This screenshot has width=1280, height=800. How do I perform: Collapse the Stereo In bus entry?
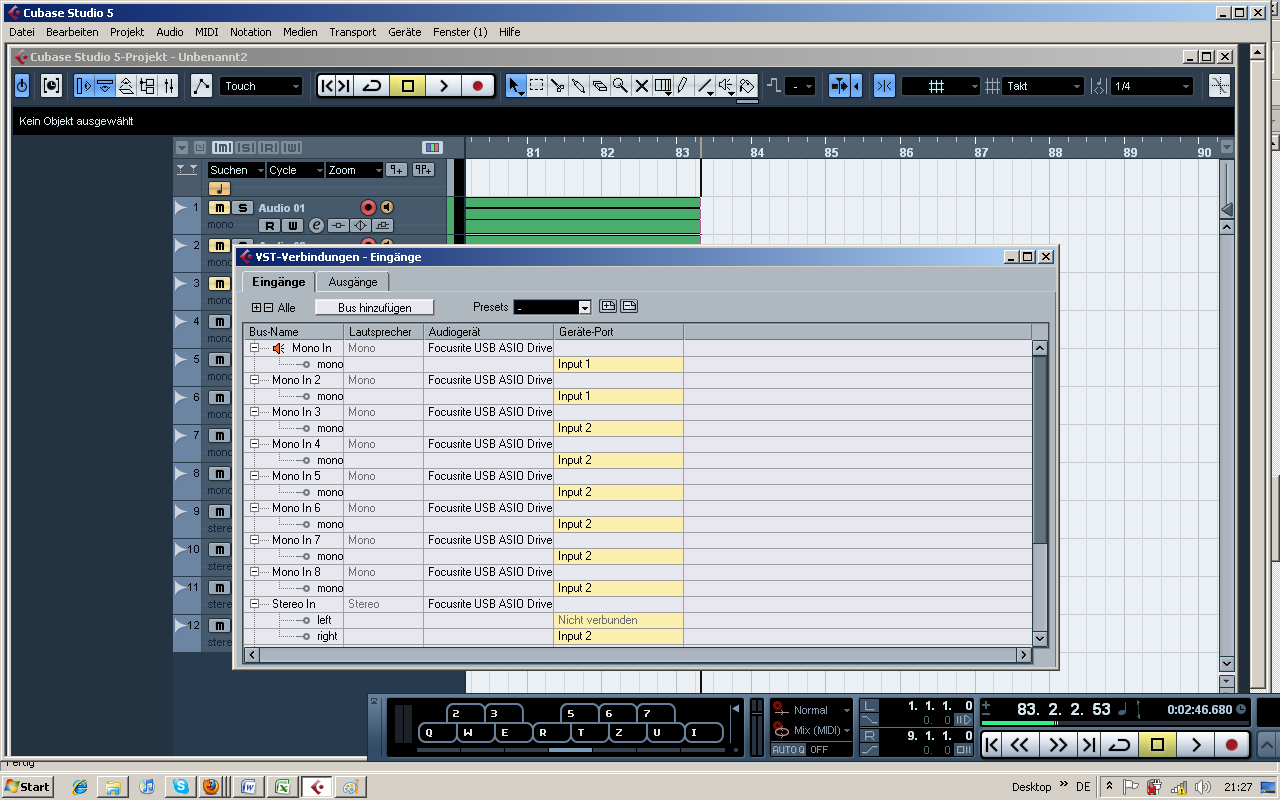click(255, 604)
